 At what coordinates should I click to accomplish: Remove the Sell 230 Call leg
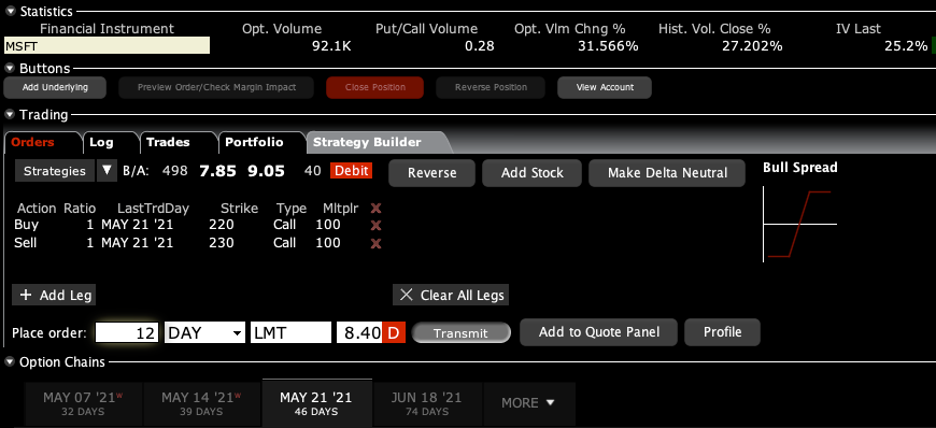[x=376, y=242]
